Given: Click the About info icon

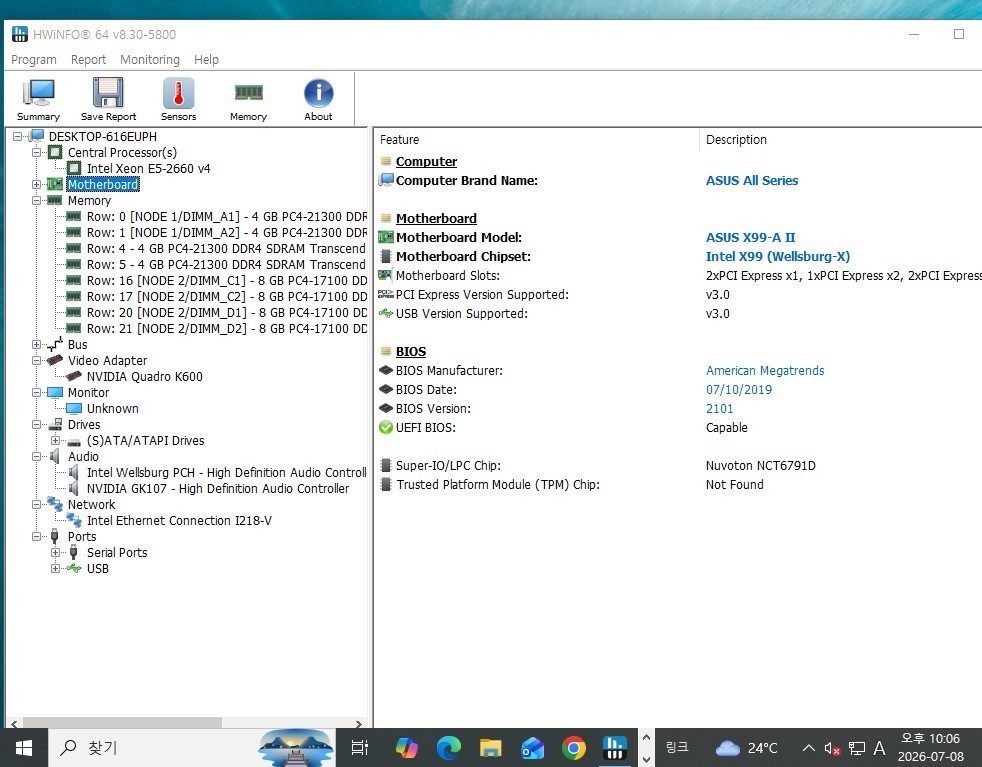Looking at the screenshot, I should coord(318,99).
